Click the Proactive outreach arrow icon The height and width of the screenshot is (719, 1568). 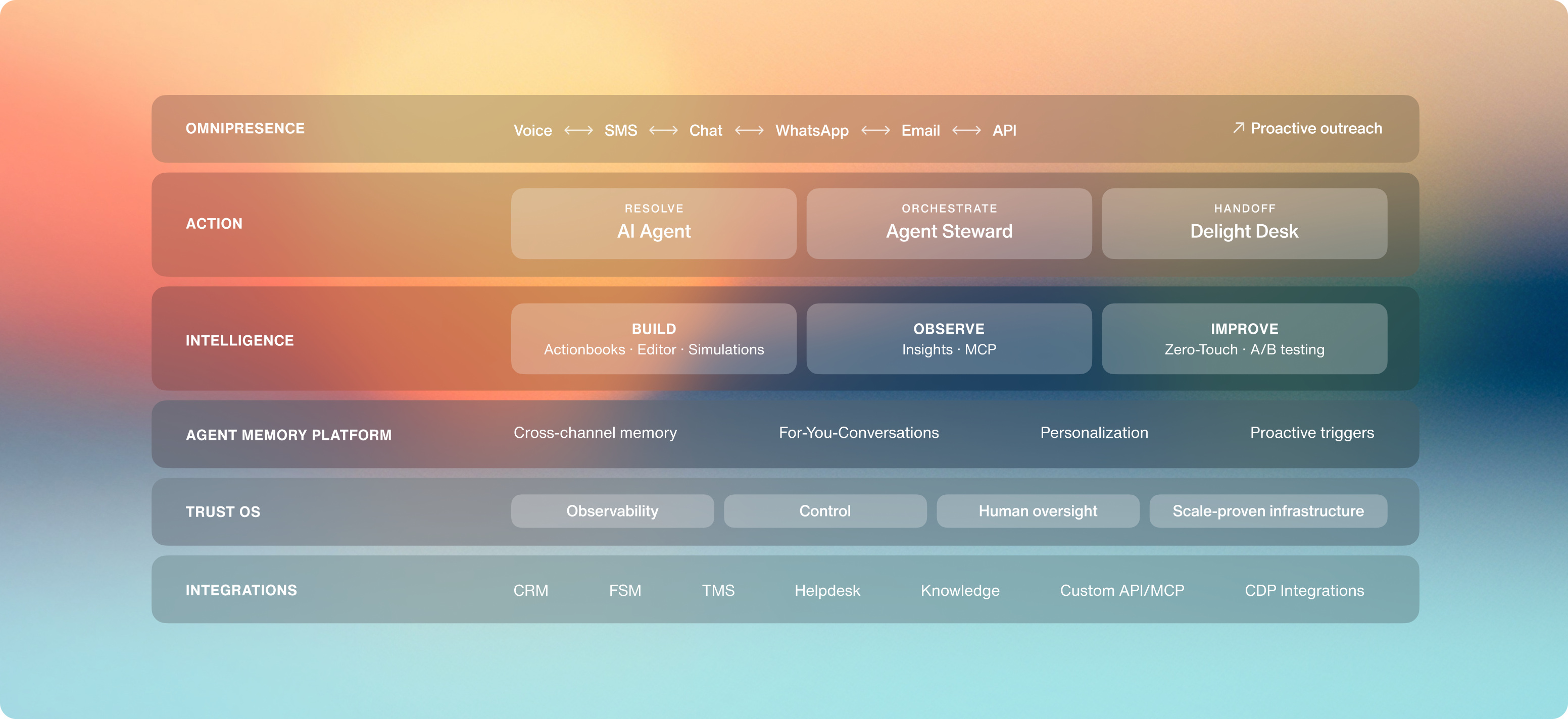click(1238, 128)
